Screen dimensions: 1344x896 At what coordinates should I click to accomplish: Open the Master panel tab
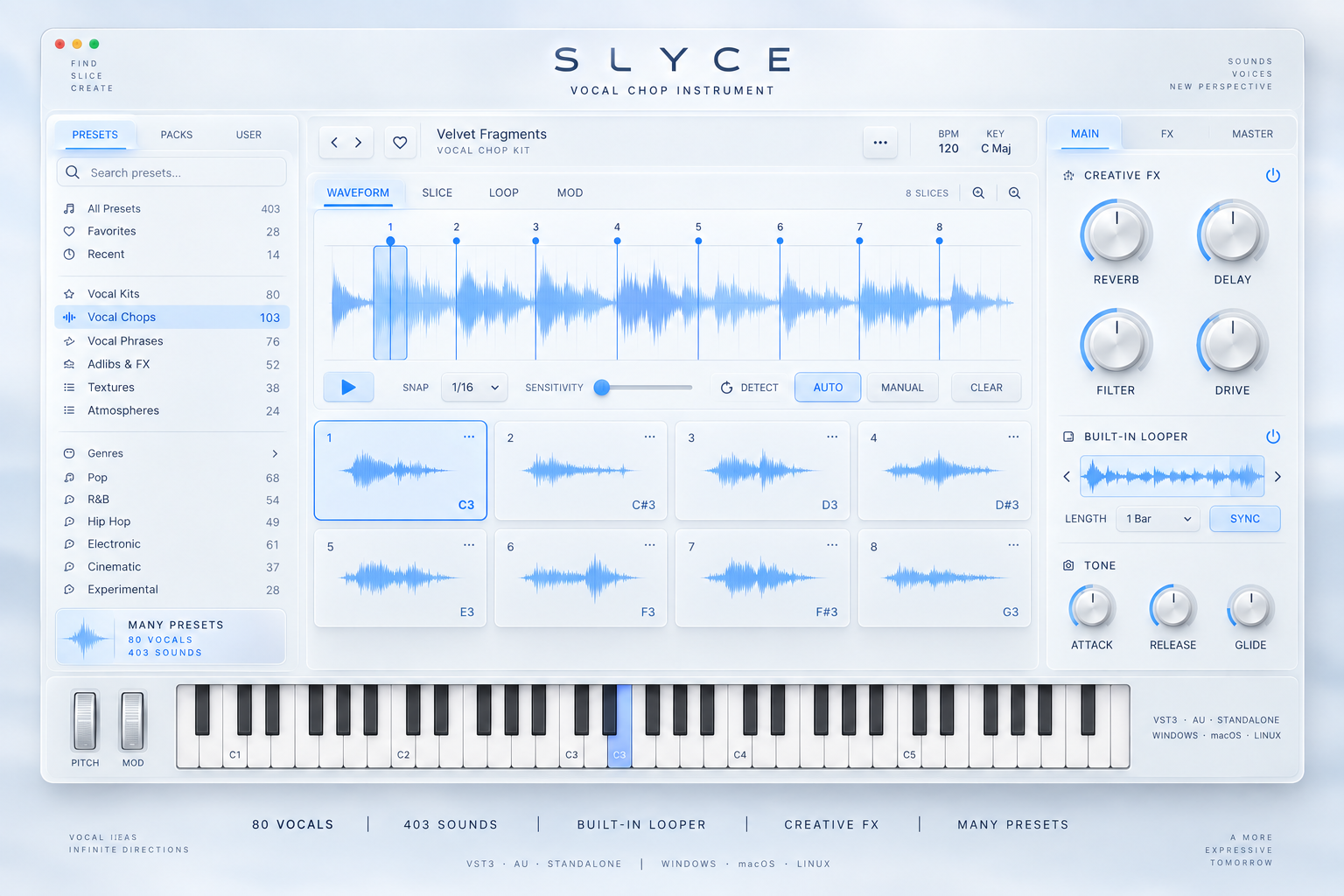(1252, 134)
